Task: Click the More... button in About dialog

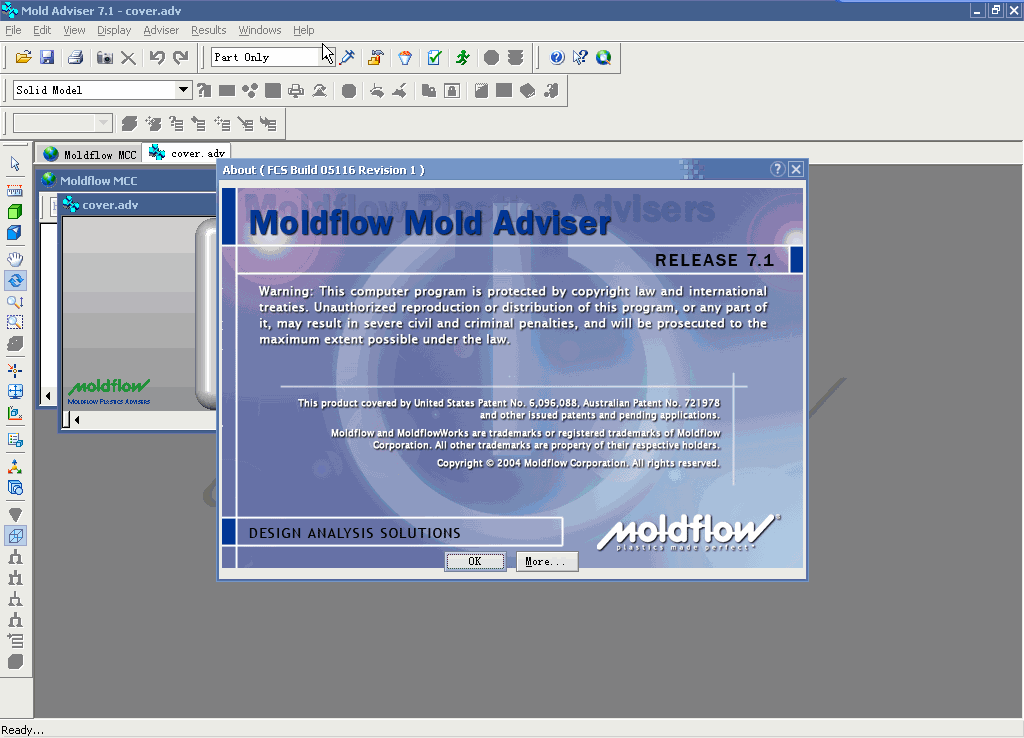Action: [546, 562]
